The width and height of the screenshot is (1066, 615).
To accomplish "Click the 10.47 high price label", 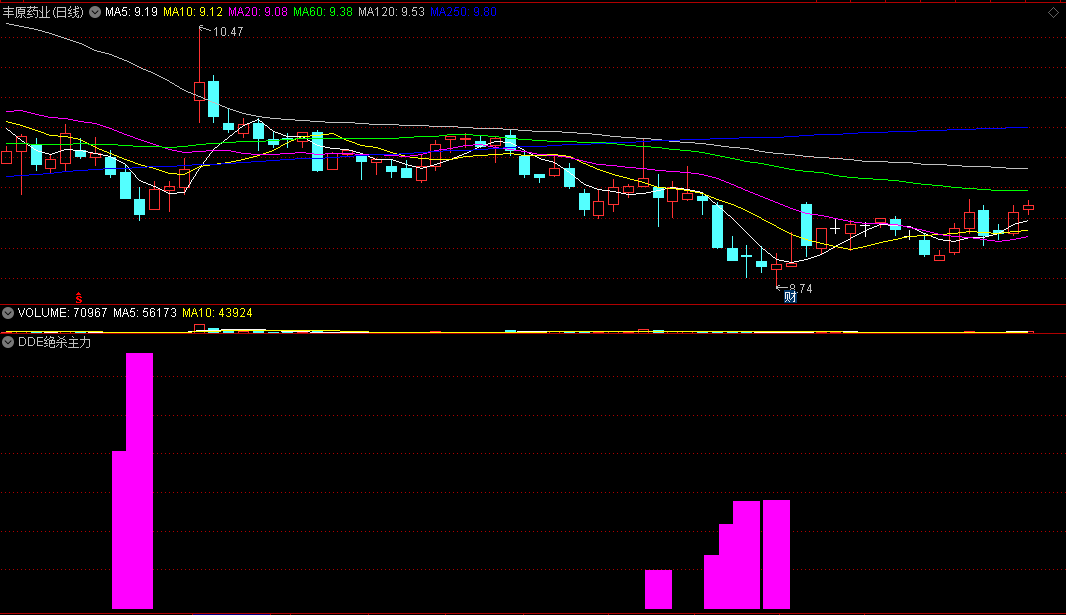I will 228,32.
